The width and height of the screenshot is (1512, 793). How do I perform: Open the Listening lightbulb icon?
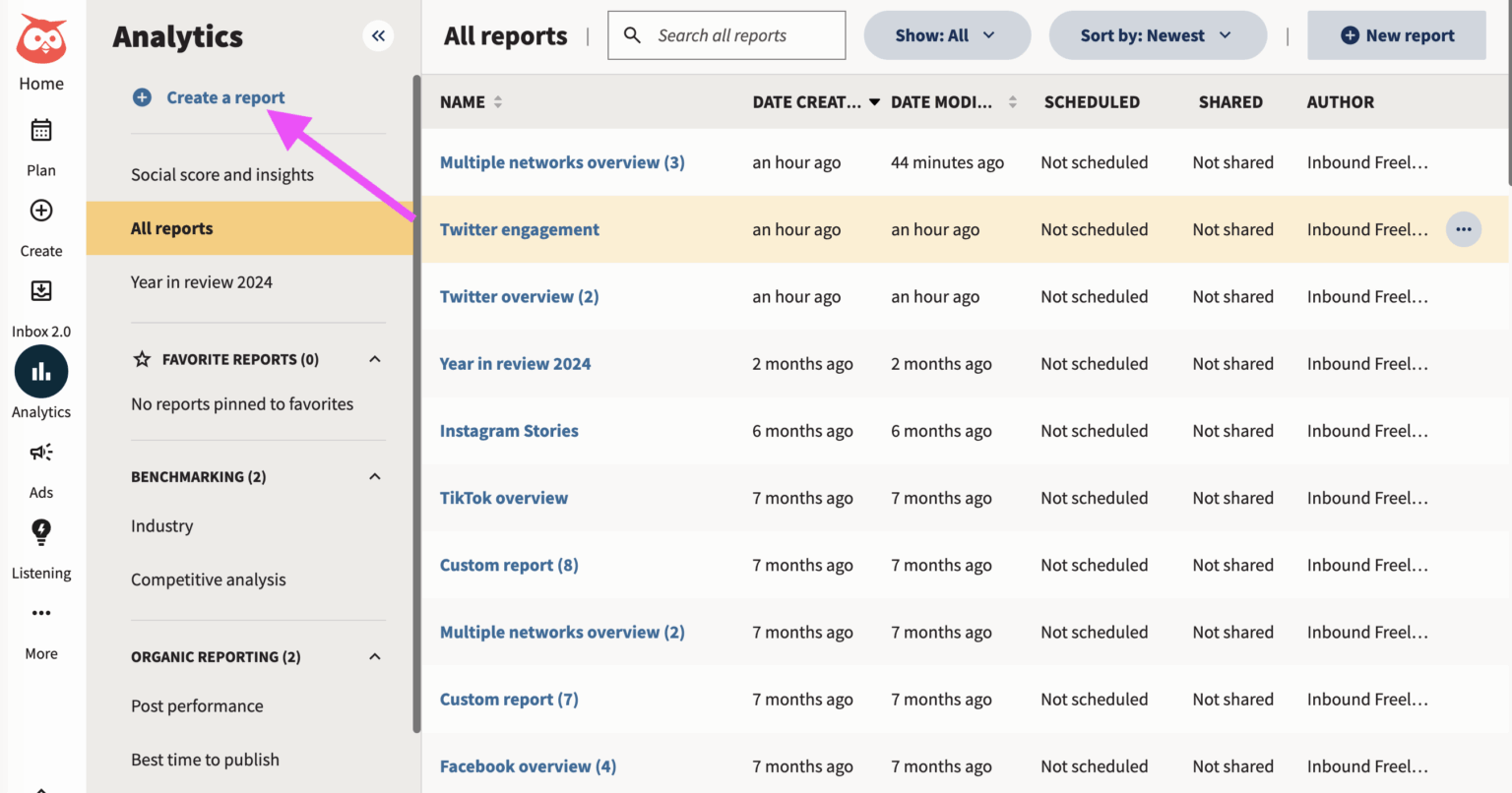41,532
